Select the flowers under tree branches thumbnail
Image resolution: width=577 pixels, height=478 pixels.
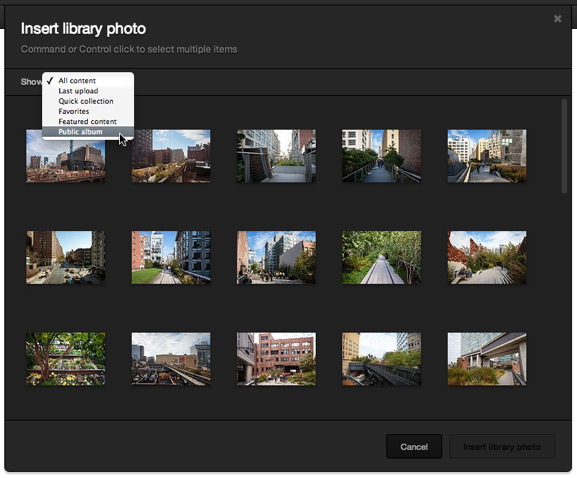click(66, 359)
